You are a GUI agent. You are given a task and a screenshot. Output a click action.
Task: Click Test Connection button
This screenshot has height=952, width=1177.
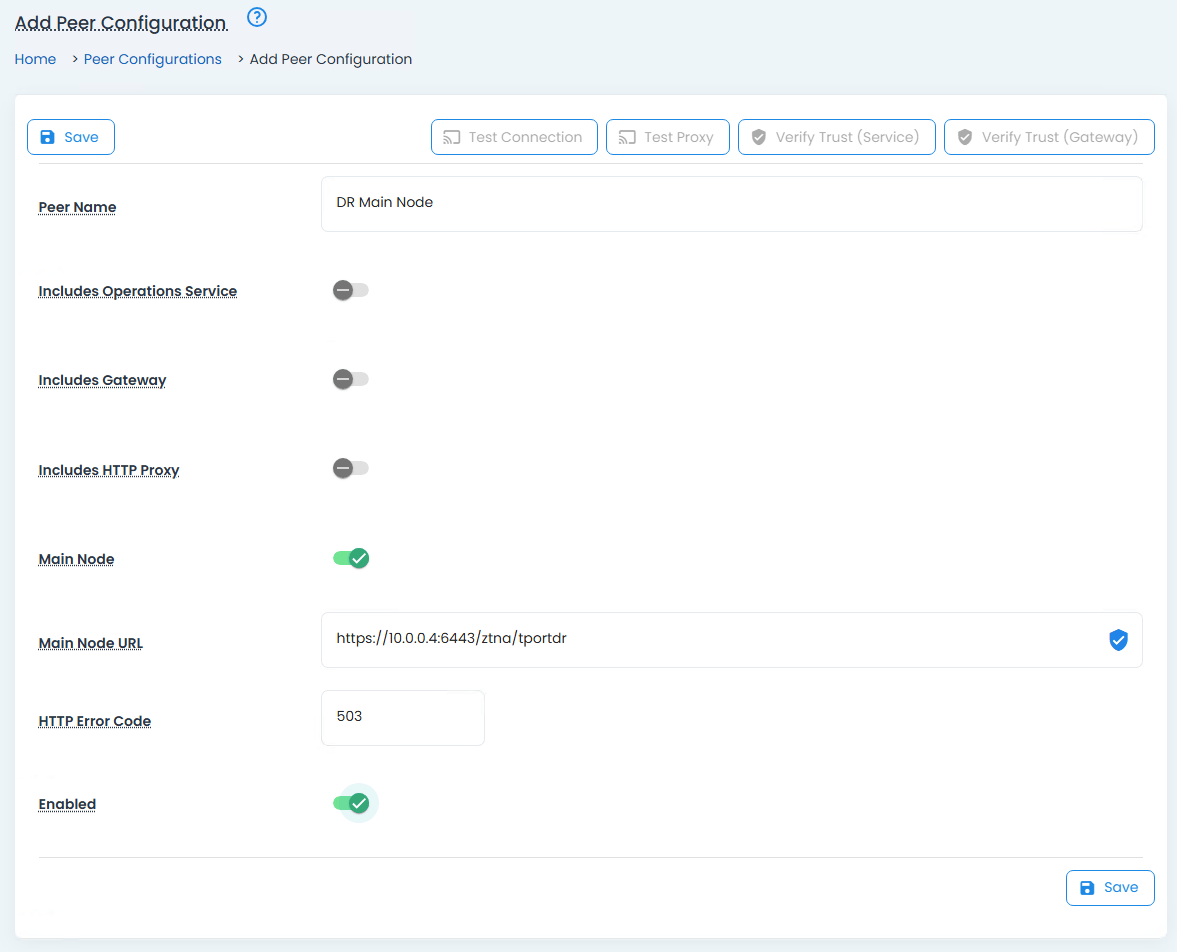514,137
